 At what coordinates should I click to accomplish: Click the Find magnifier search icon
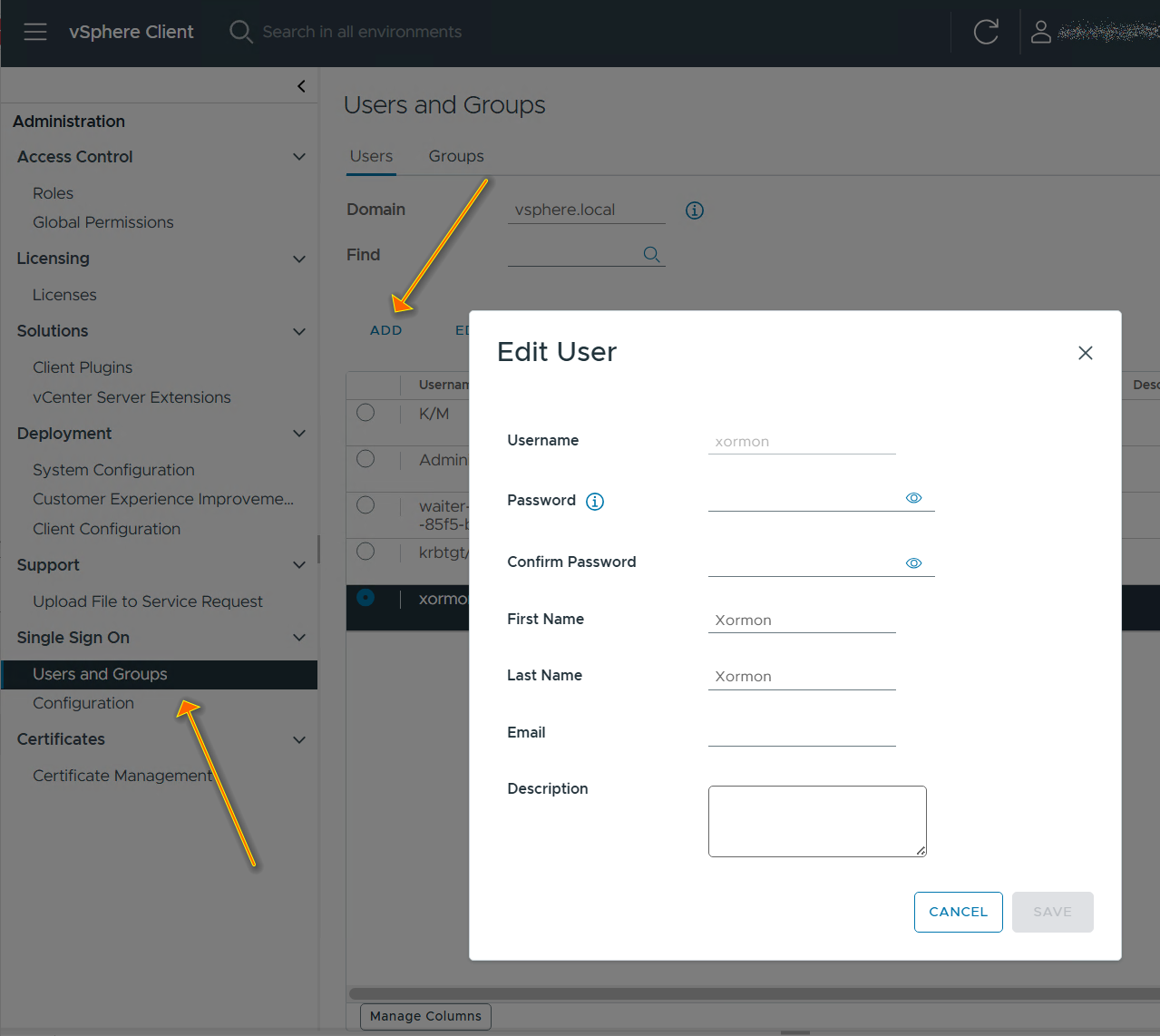[x=651, y=255]
